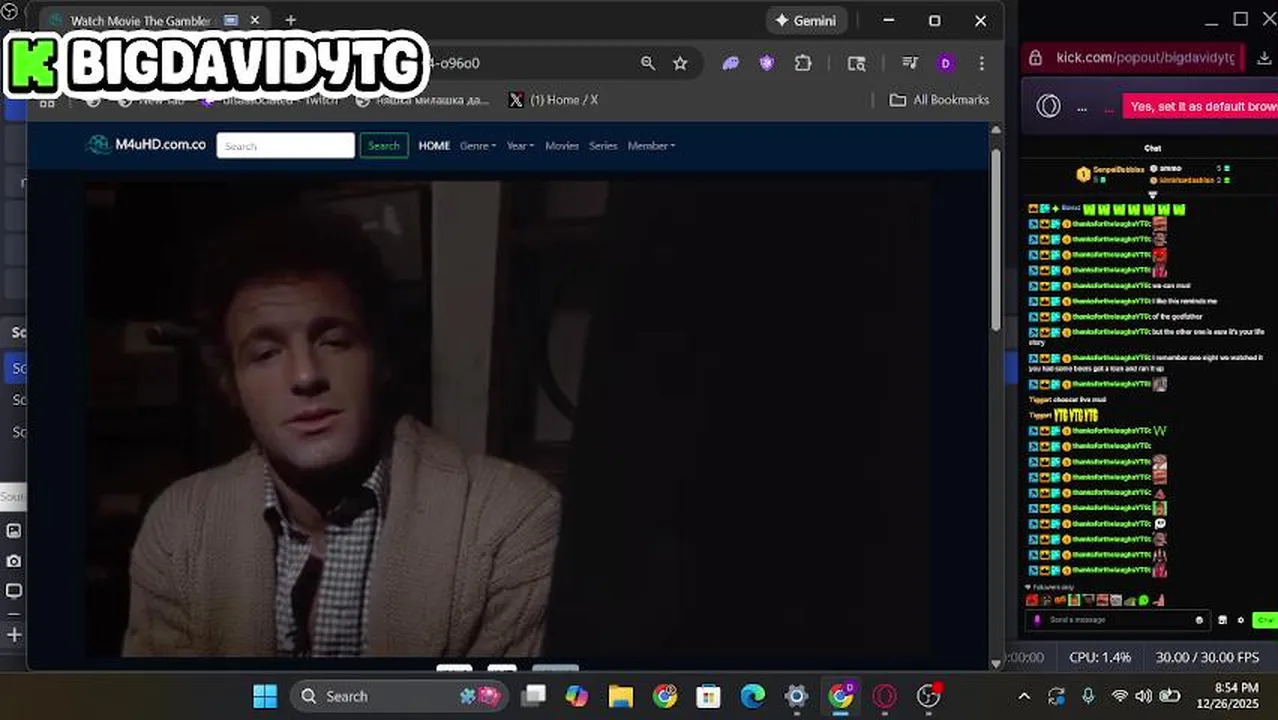The image size is (1278, 720).
Task: Click the camera icon in OBS sidebar
Action: pos(14,561)
